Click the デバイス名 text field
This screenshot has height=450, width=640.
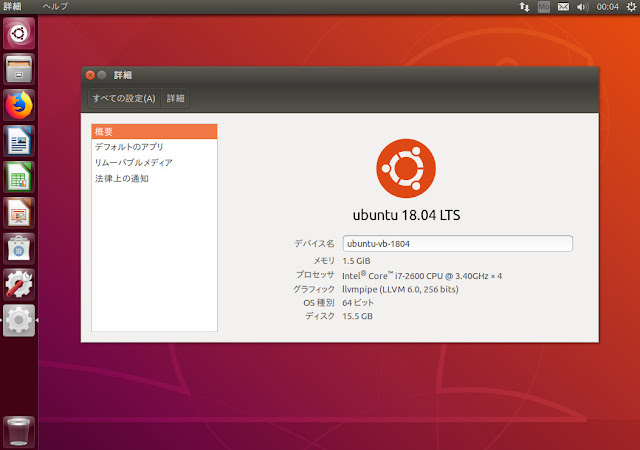tap(458, 243)
